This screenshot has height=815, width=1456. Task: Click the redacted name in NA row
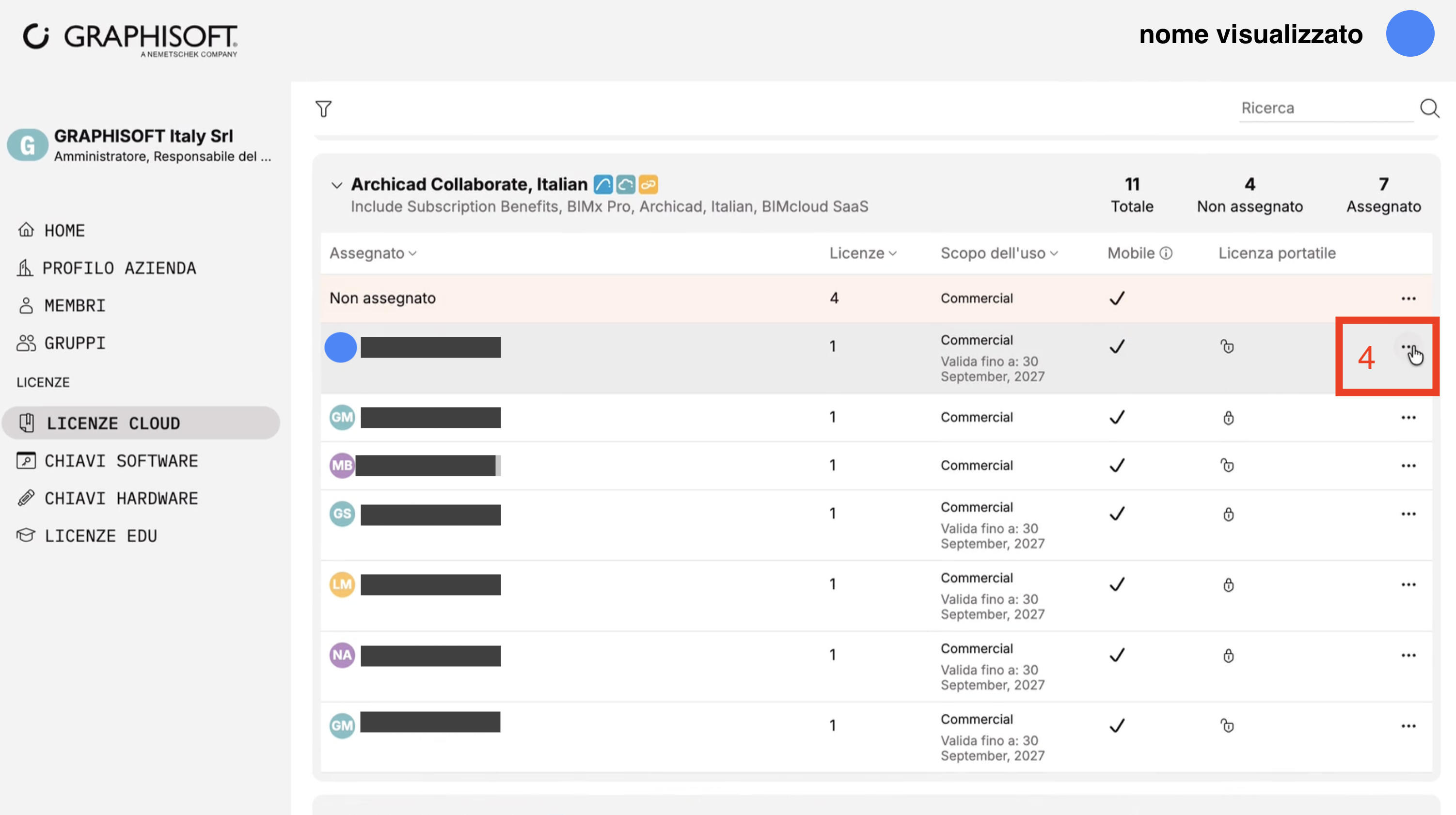pos(431,656)
